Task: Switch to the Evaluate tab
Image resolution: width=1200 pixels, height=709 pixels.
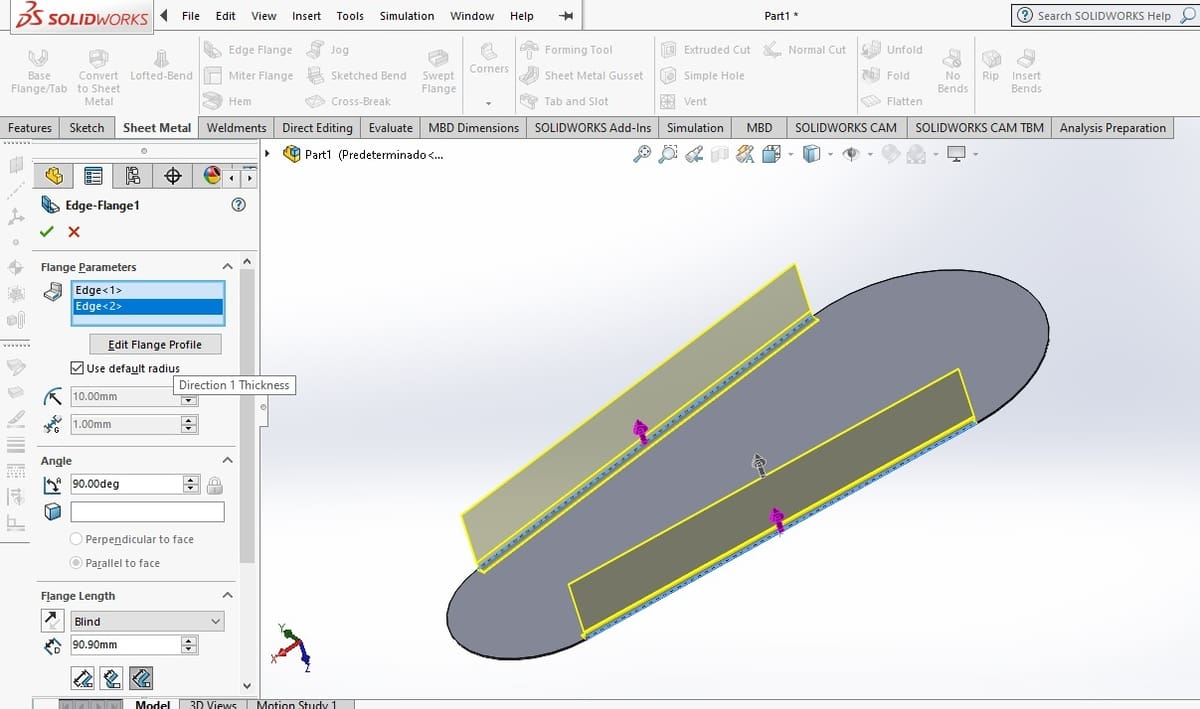Action: pyautogui.click(x=390, y=128)
